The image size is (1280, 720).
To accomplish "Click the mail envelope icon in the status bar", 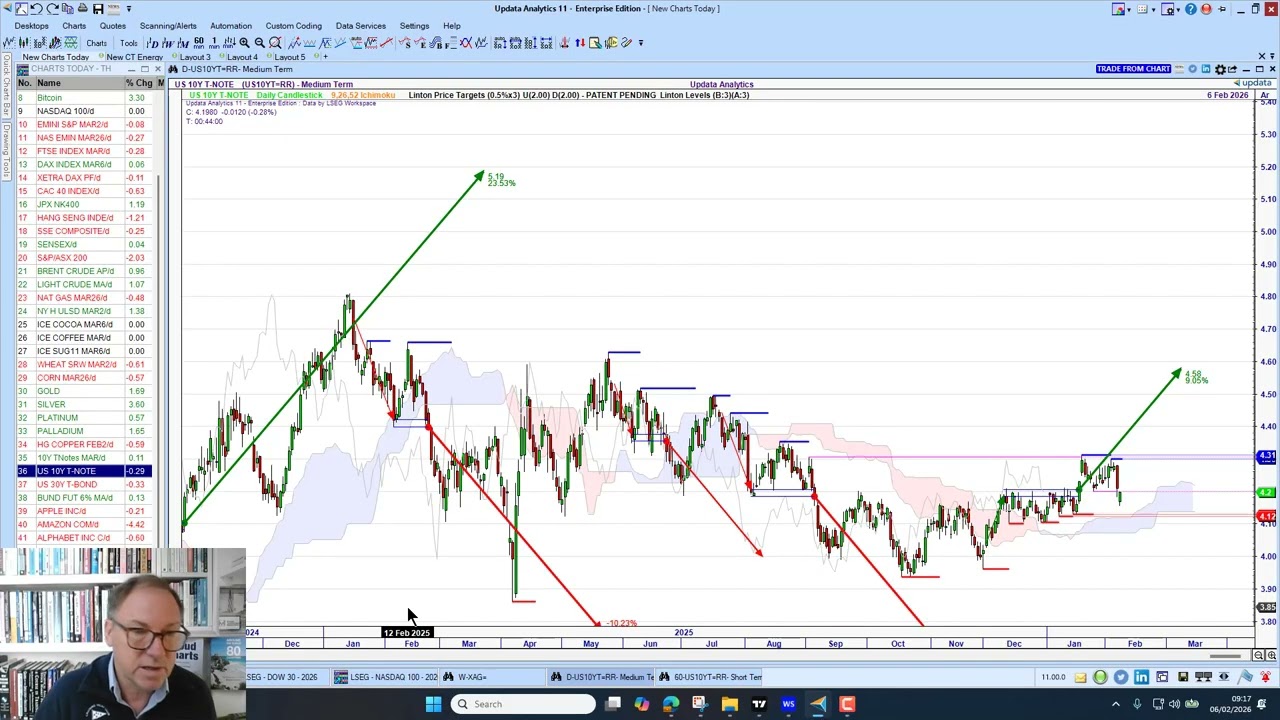I will (x=1080, y=677).
